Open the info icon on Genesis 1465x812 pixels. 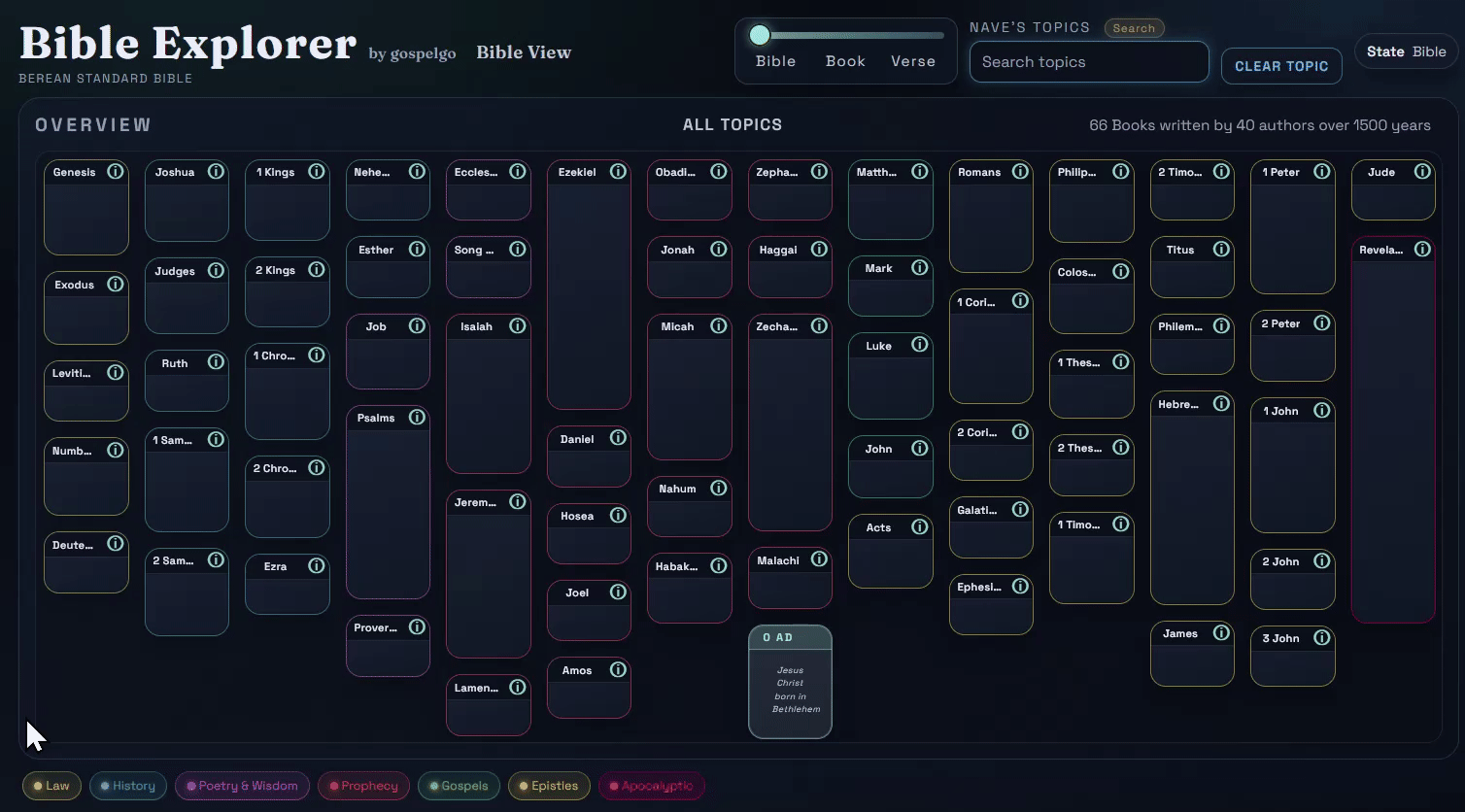coord(116,171)
